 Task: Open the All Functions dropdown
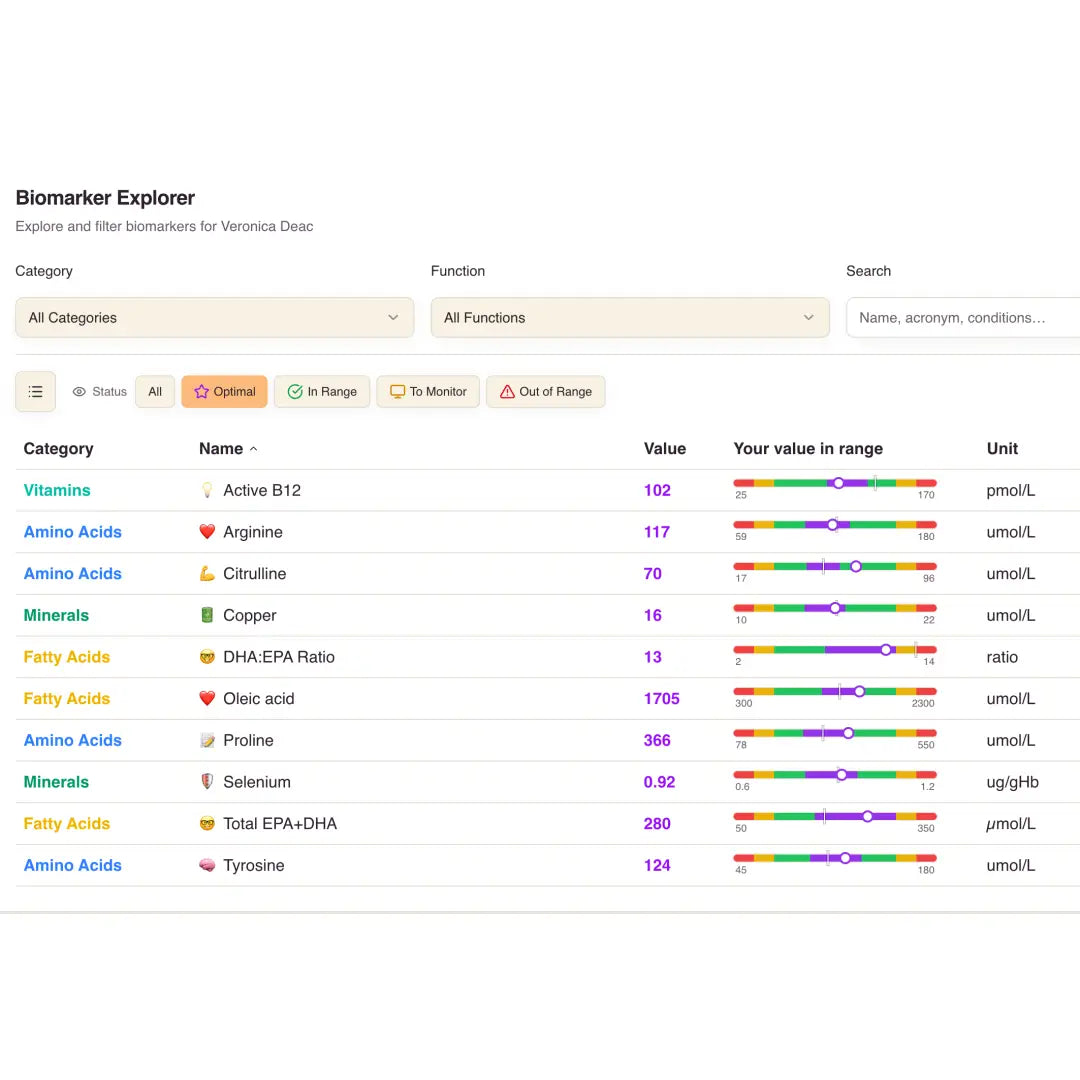coord(630,317)
